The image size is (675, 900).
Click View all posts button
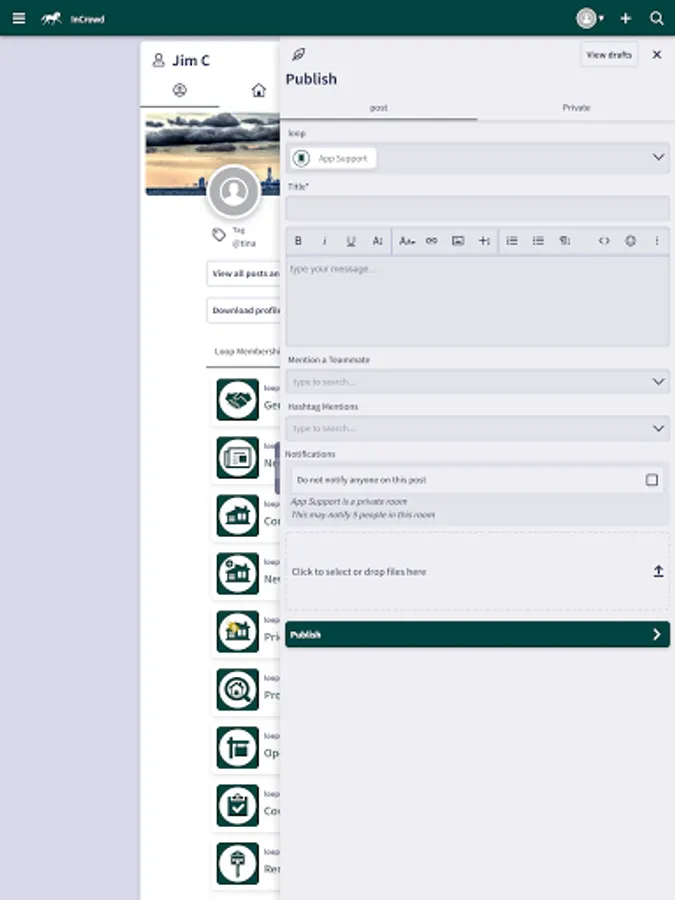click(x=244, y=274)
